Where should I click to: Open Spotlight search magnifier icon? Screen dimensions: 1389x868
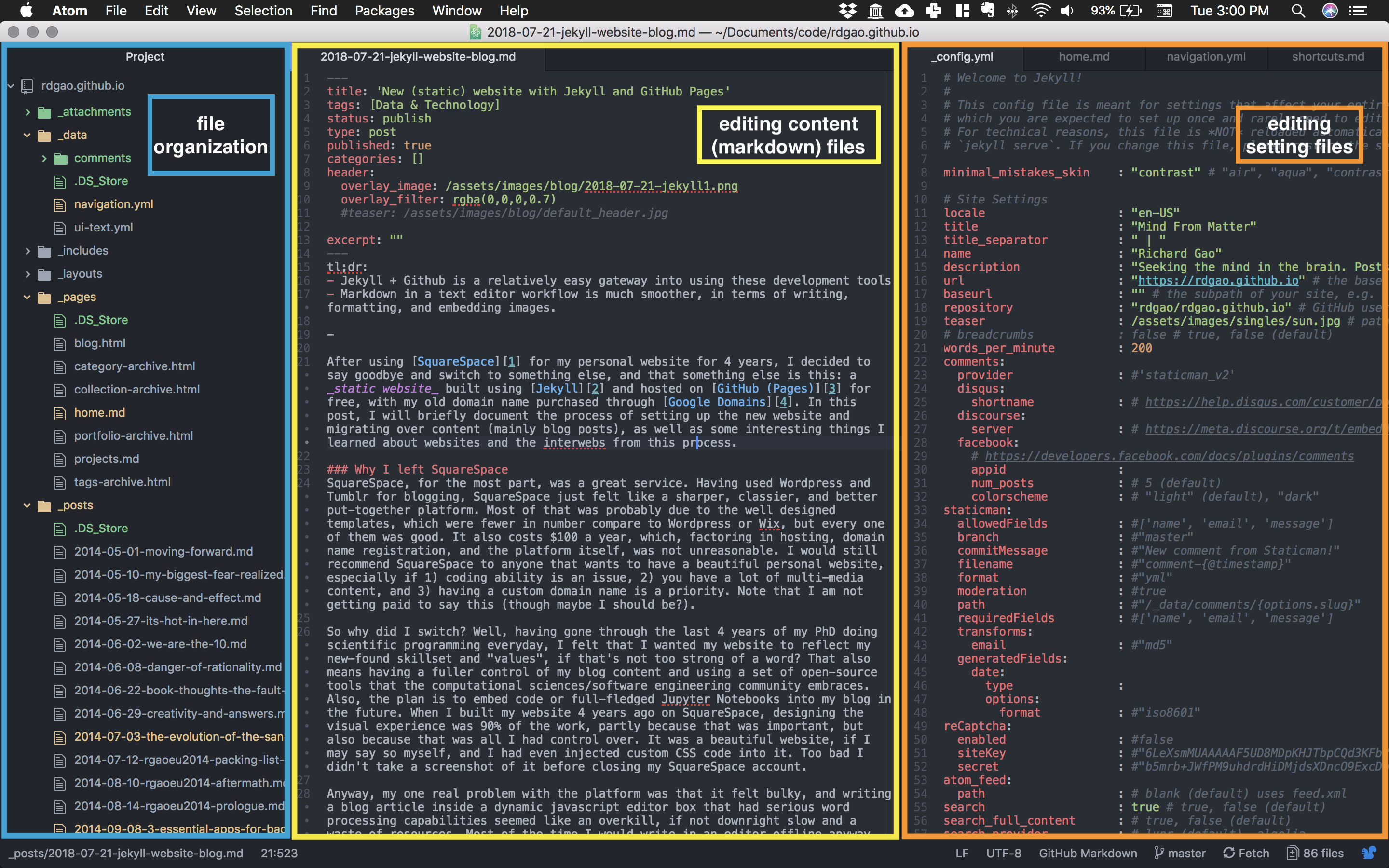(x=1298, y=10)
